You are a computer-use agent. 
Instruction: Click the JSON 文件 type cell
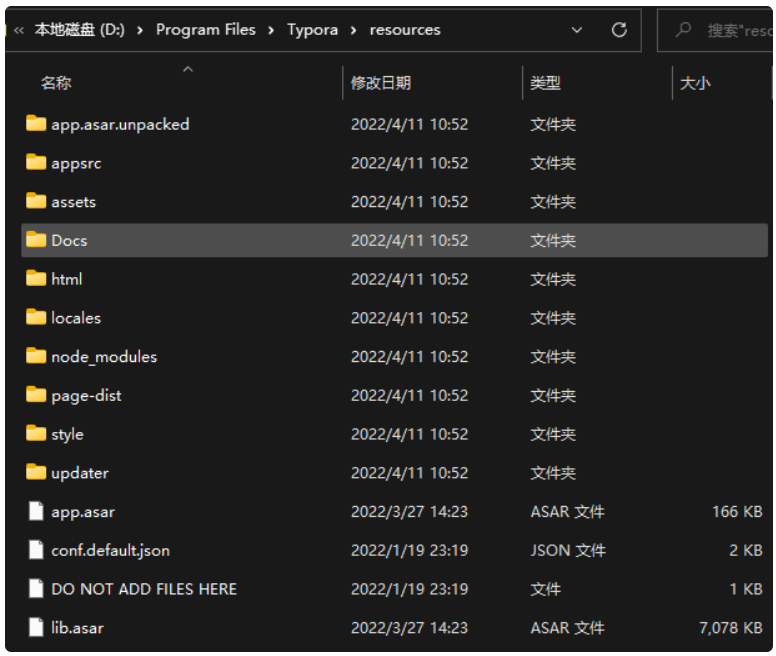click(568, 550)
